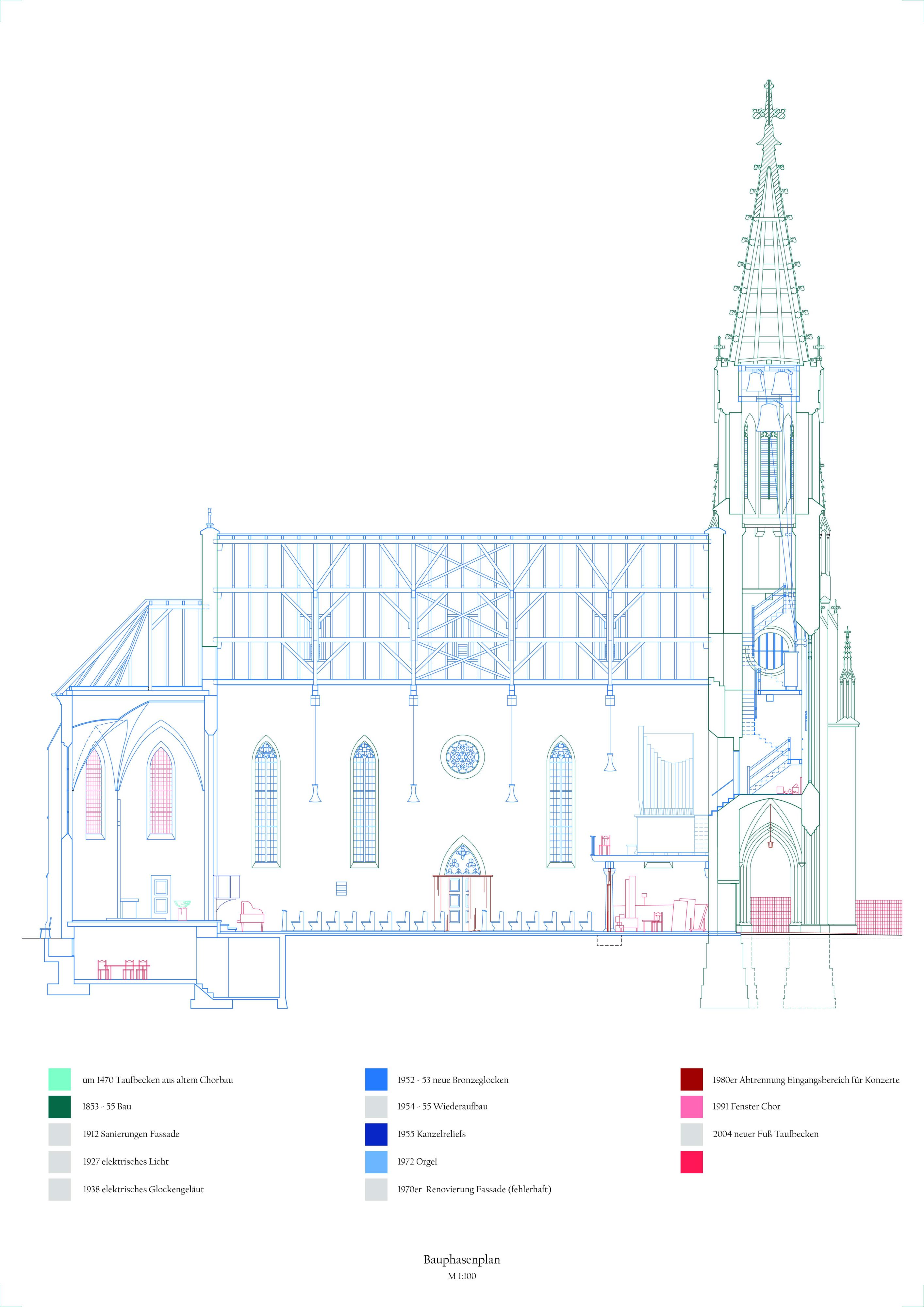This screenshot has height=1307, width=924.
Task: Click the unlabeled bright red legend swatch
Action: [692, 1162]
